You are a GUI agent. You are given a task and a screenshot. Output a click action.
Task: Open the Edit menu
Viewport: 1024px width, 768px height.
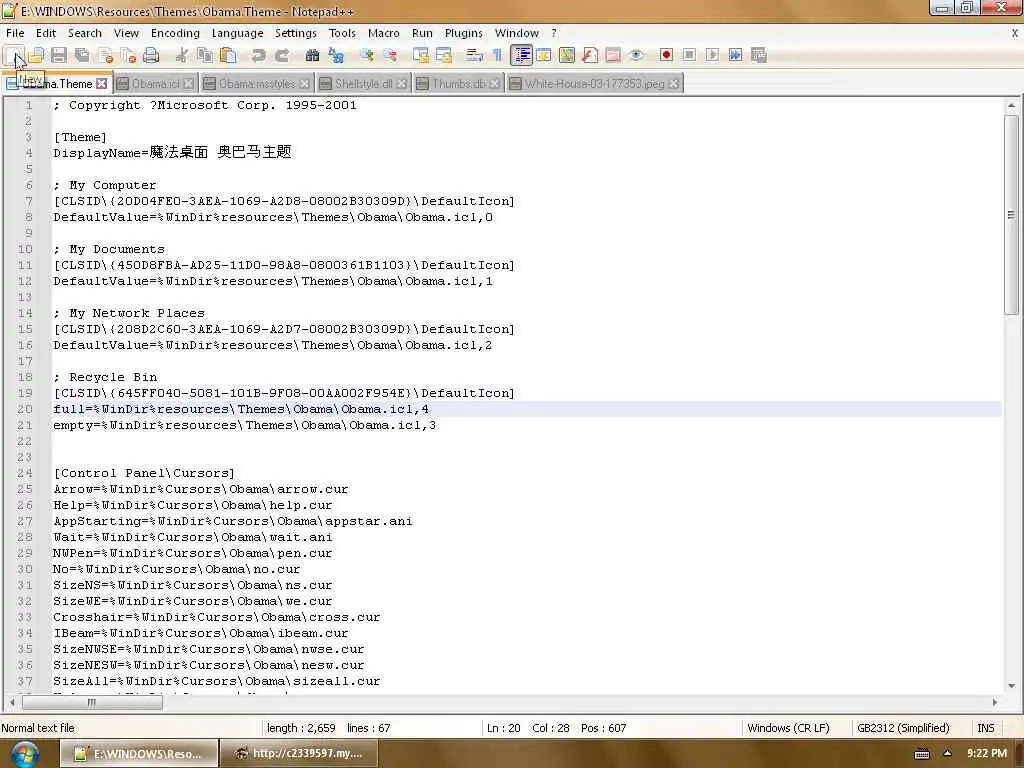[46, 33]
